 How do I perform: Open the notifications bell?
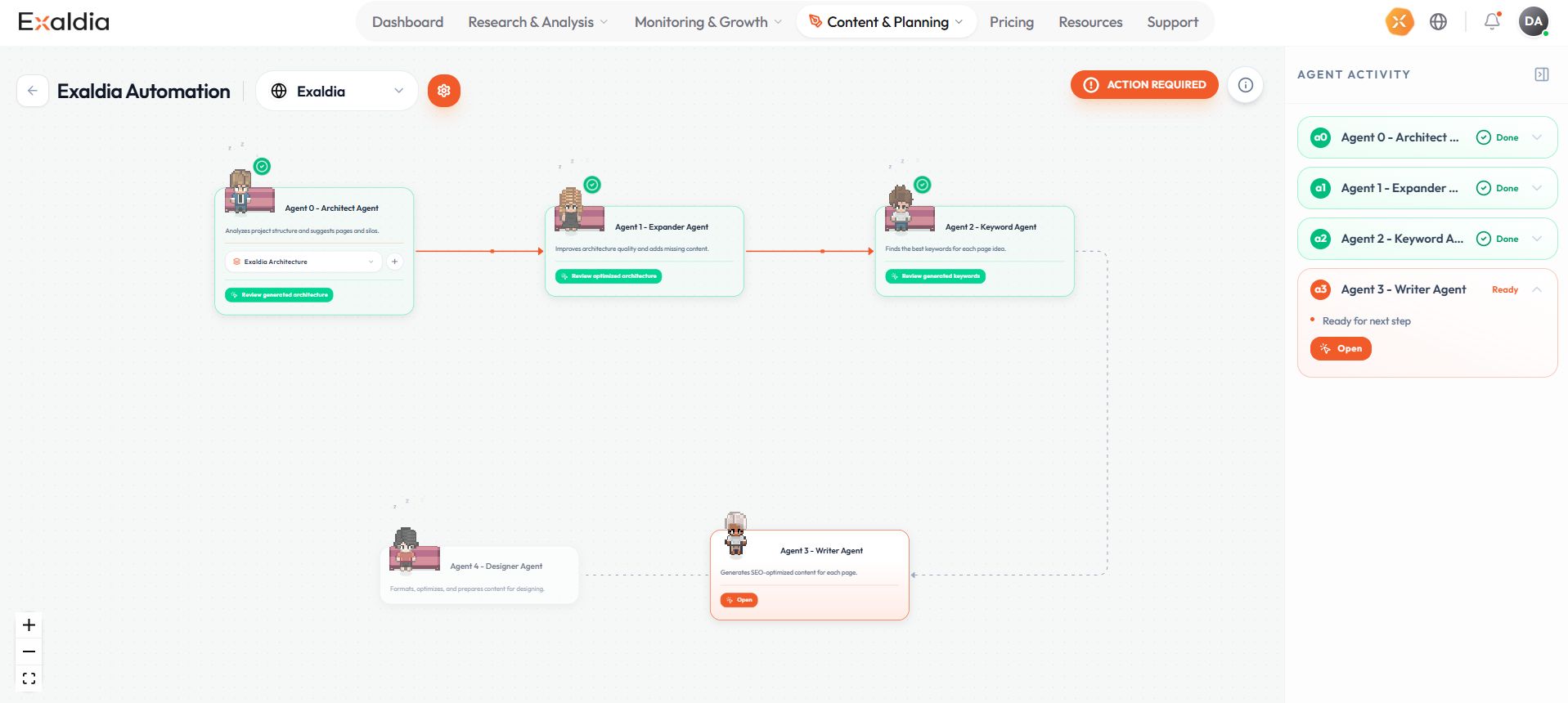click(1491, 22)
